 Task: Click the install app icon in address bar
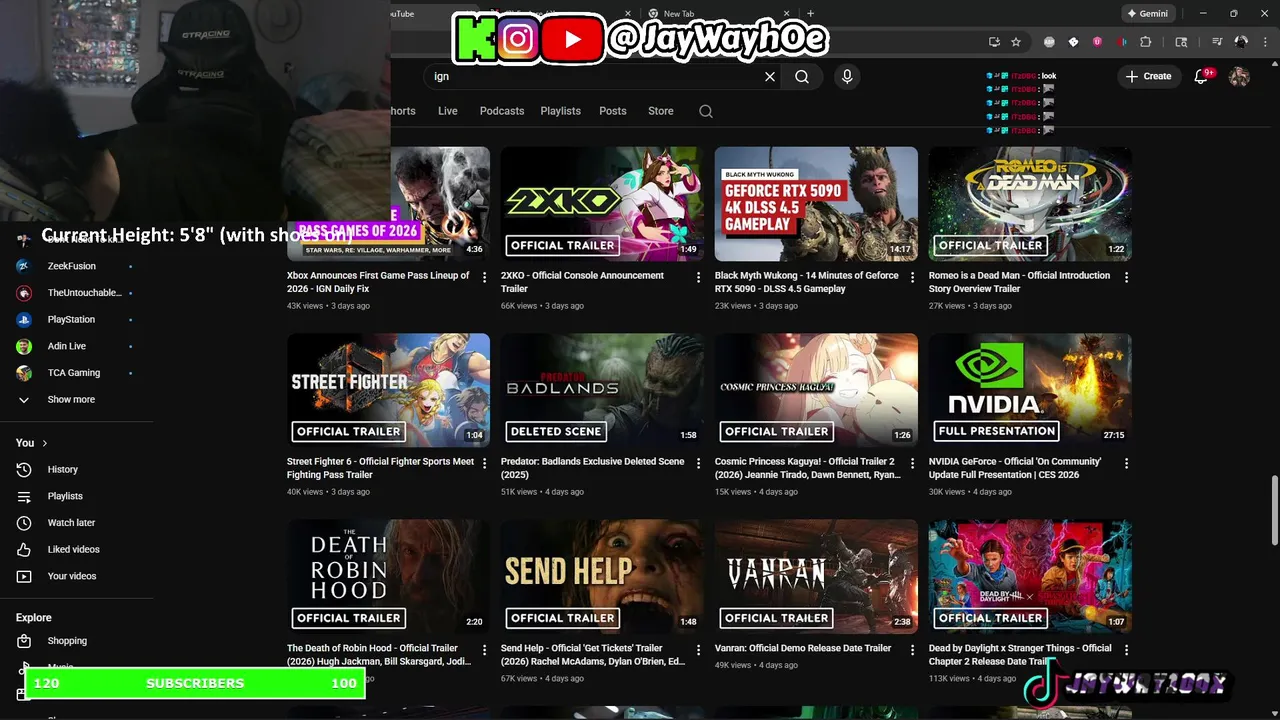click(994, 42)
